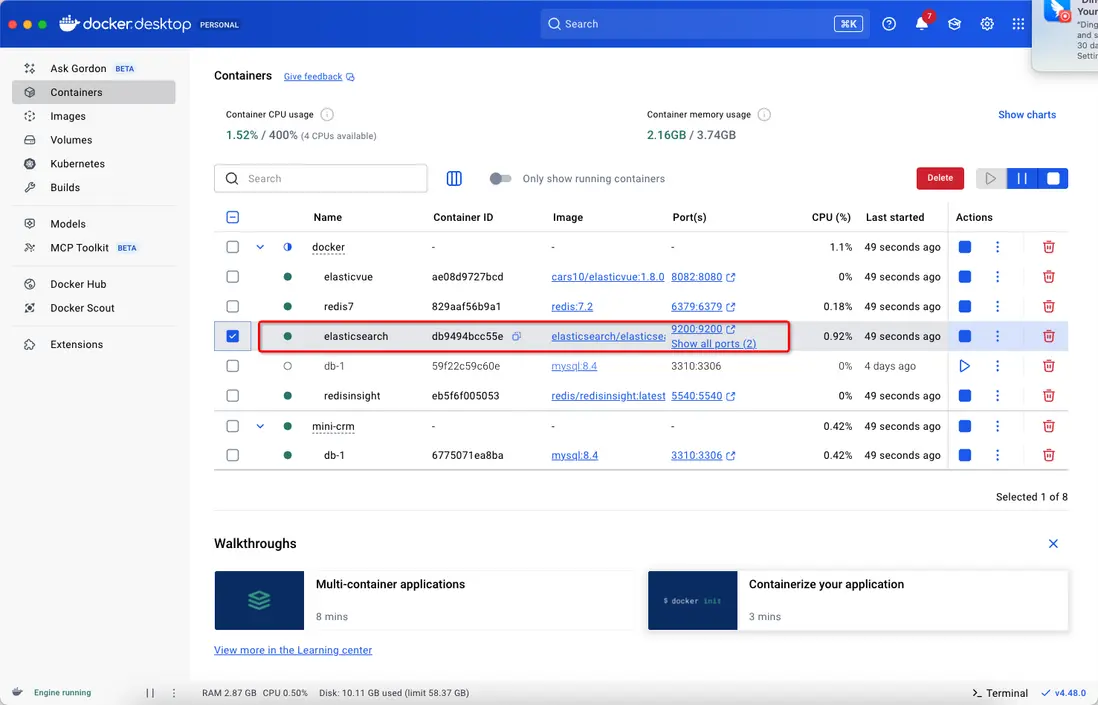
Task: Check the redis7 container checkbox
Action: click(233, 307)
